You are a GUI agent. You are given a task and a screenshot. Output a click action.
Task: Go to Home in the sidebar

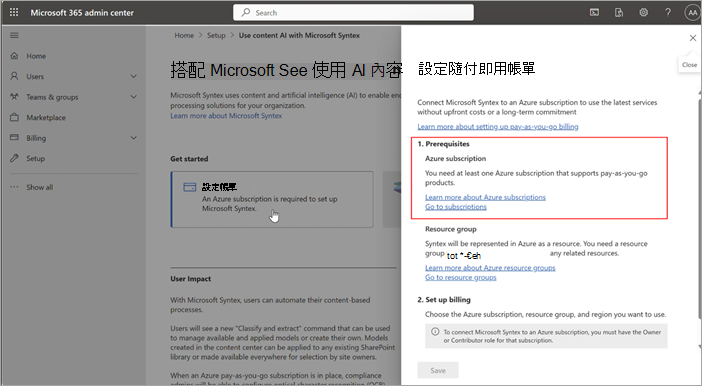click(36, 56)
